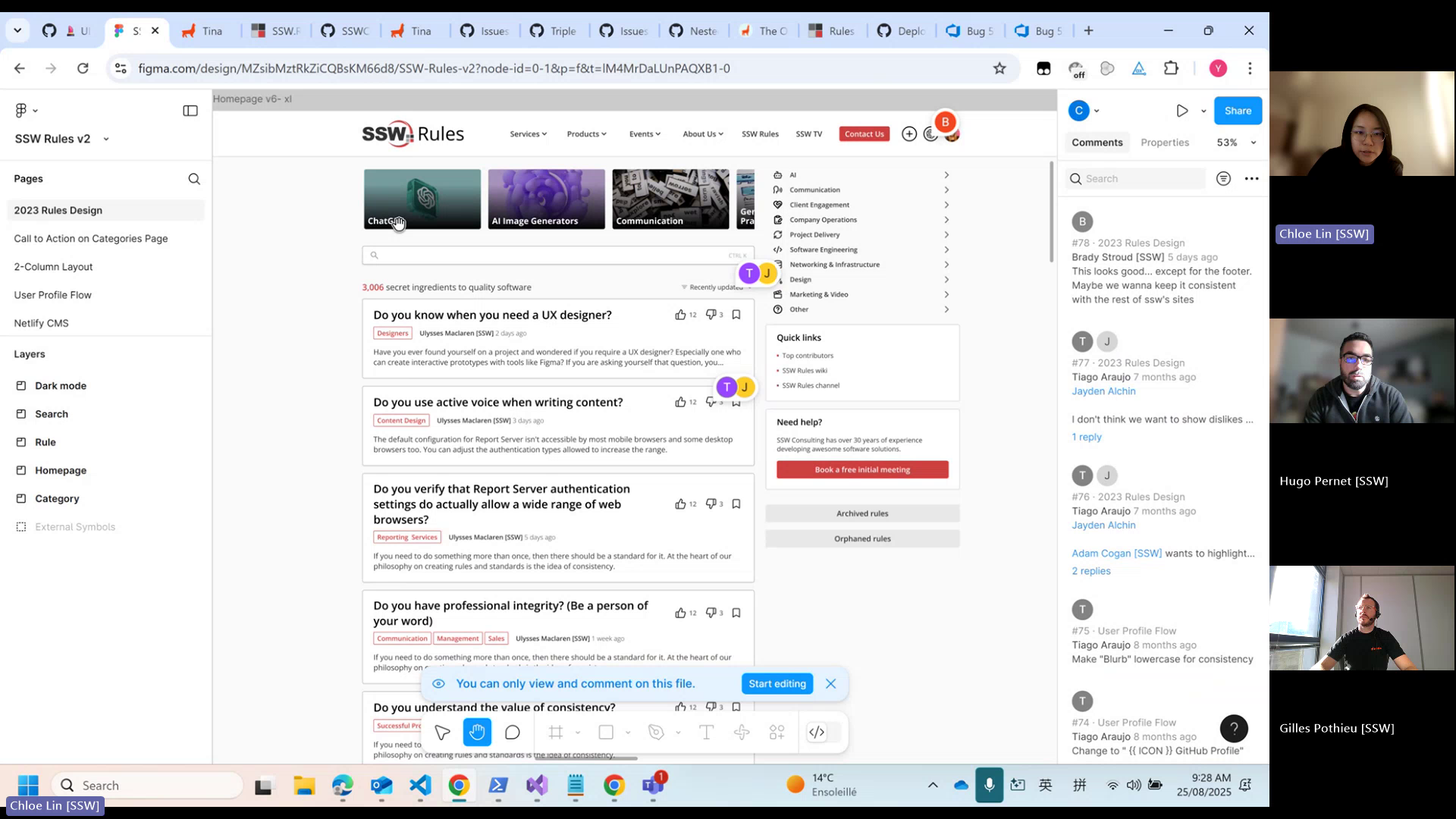The height and width of the screenshot is (819, 1456).
Task: Switch to the Properties tab
Action: (x=1165, y=143)
